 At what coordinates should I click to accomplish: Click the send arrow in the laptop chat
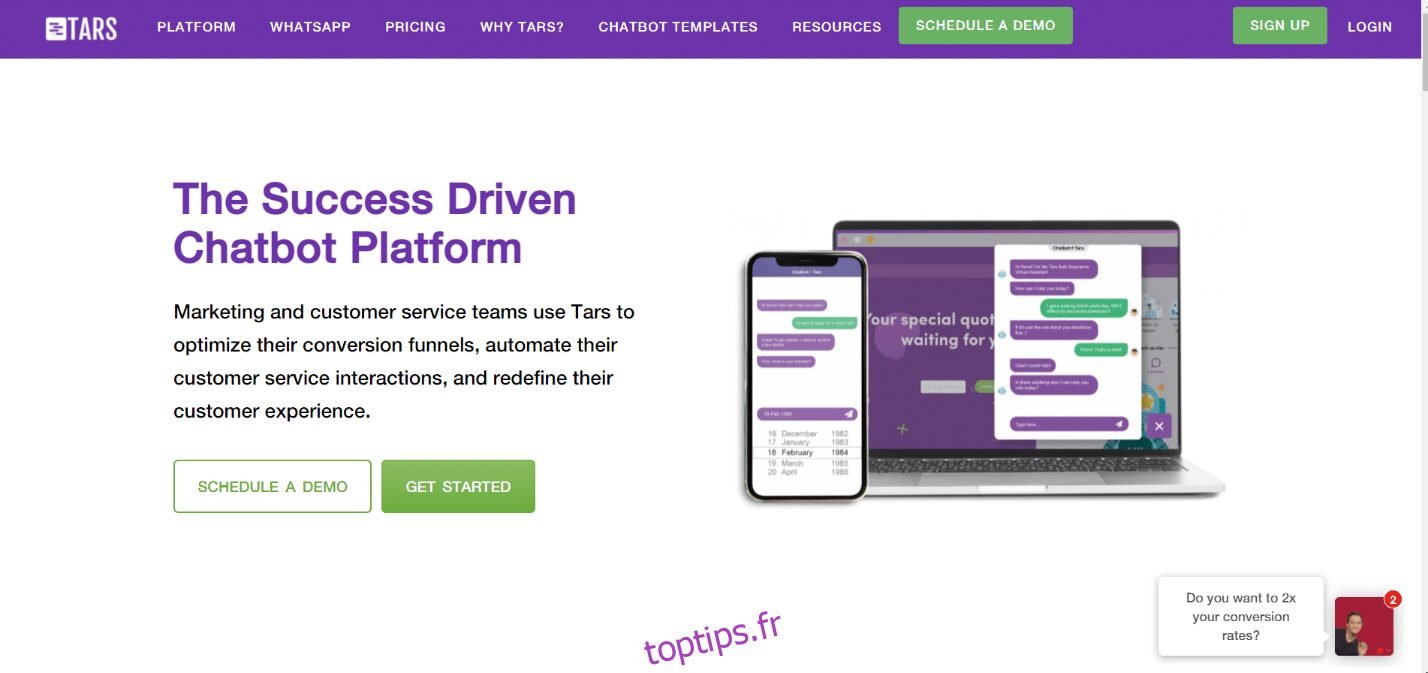(1119, 424)
